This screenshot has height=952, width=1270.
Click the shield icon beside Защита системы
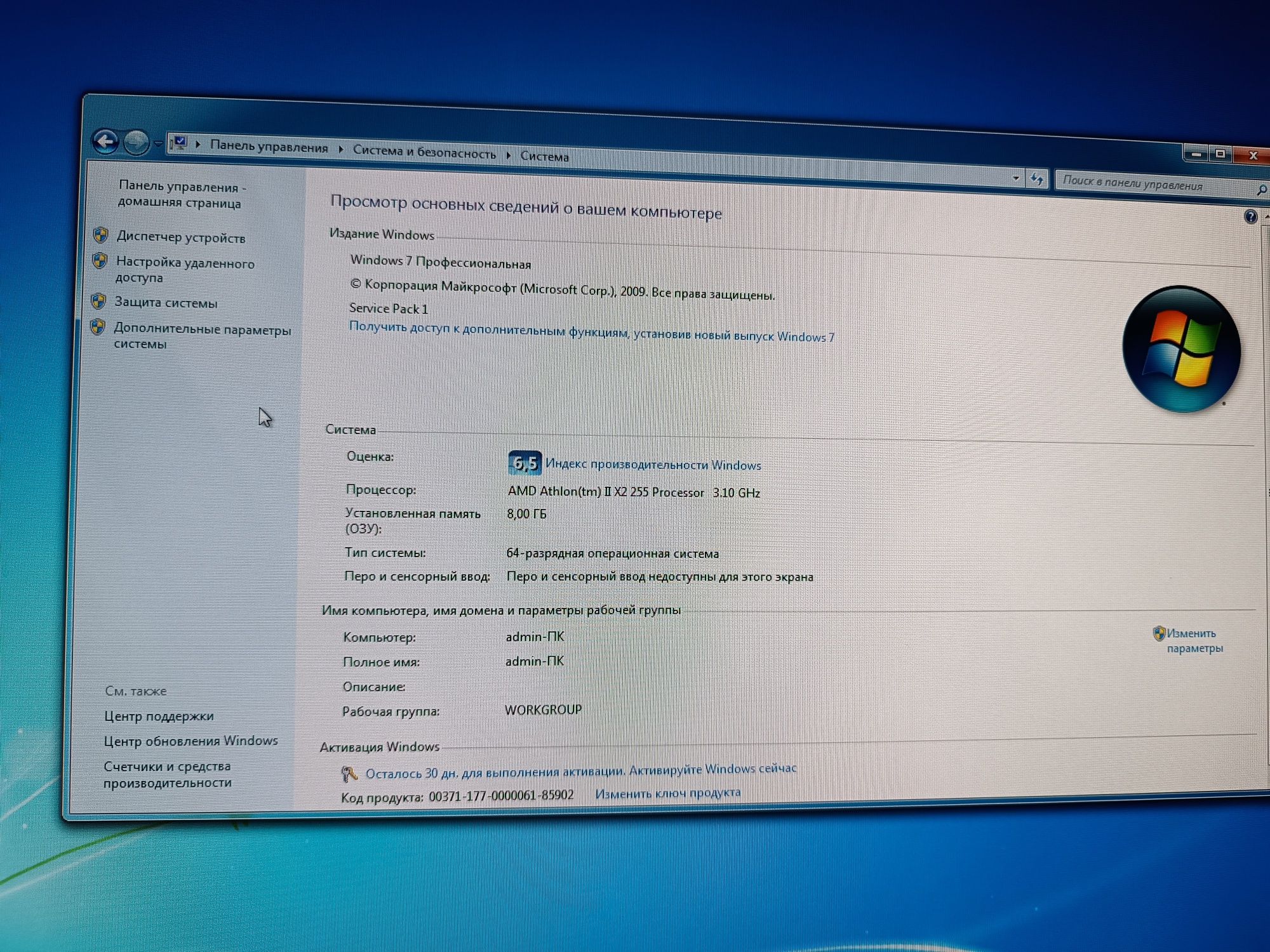pos(98,300)
